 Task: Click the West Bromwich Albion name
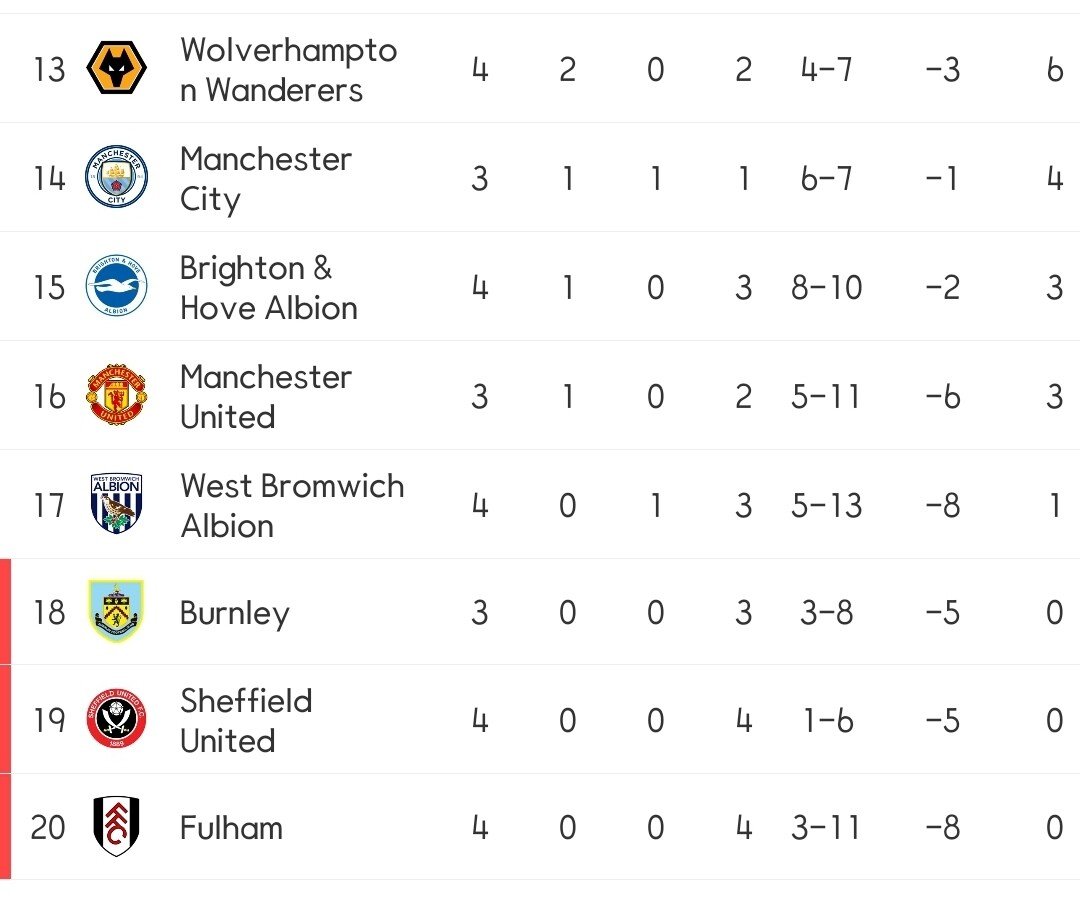pos(292,505)
